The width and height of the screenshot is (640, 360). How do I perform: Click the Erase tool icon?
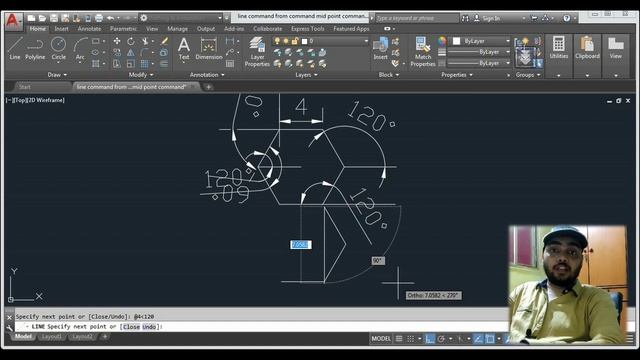coord(164,41)
